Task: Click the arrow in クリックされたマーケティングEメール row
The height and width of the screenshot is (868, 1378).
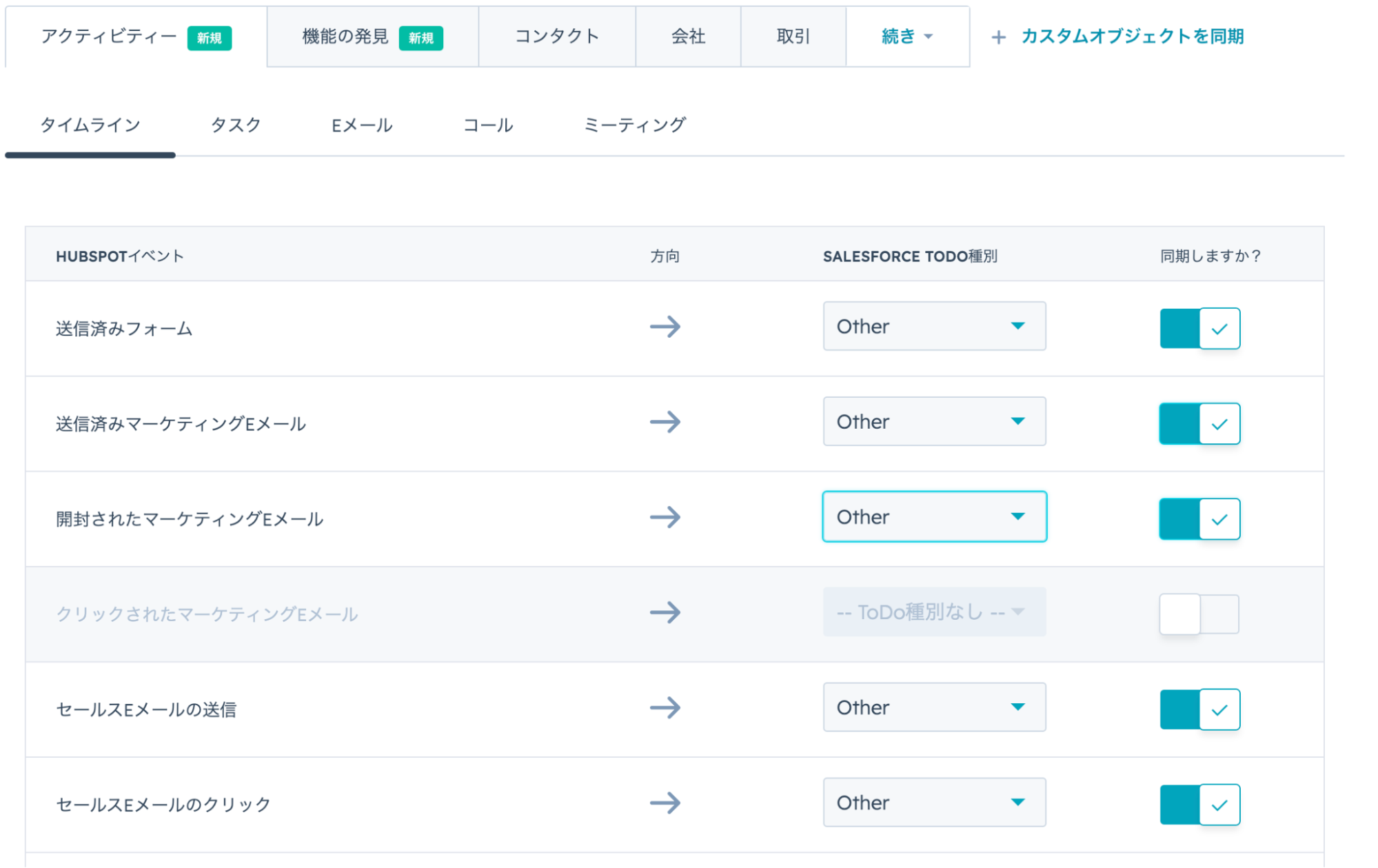Action: [x=665, y=612]
